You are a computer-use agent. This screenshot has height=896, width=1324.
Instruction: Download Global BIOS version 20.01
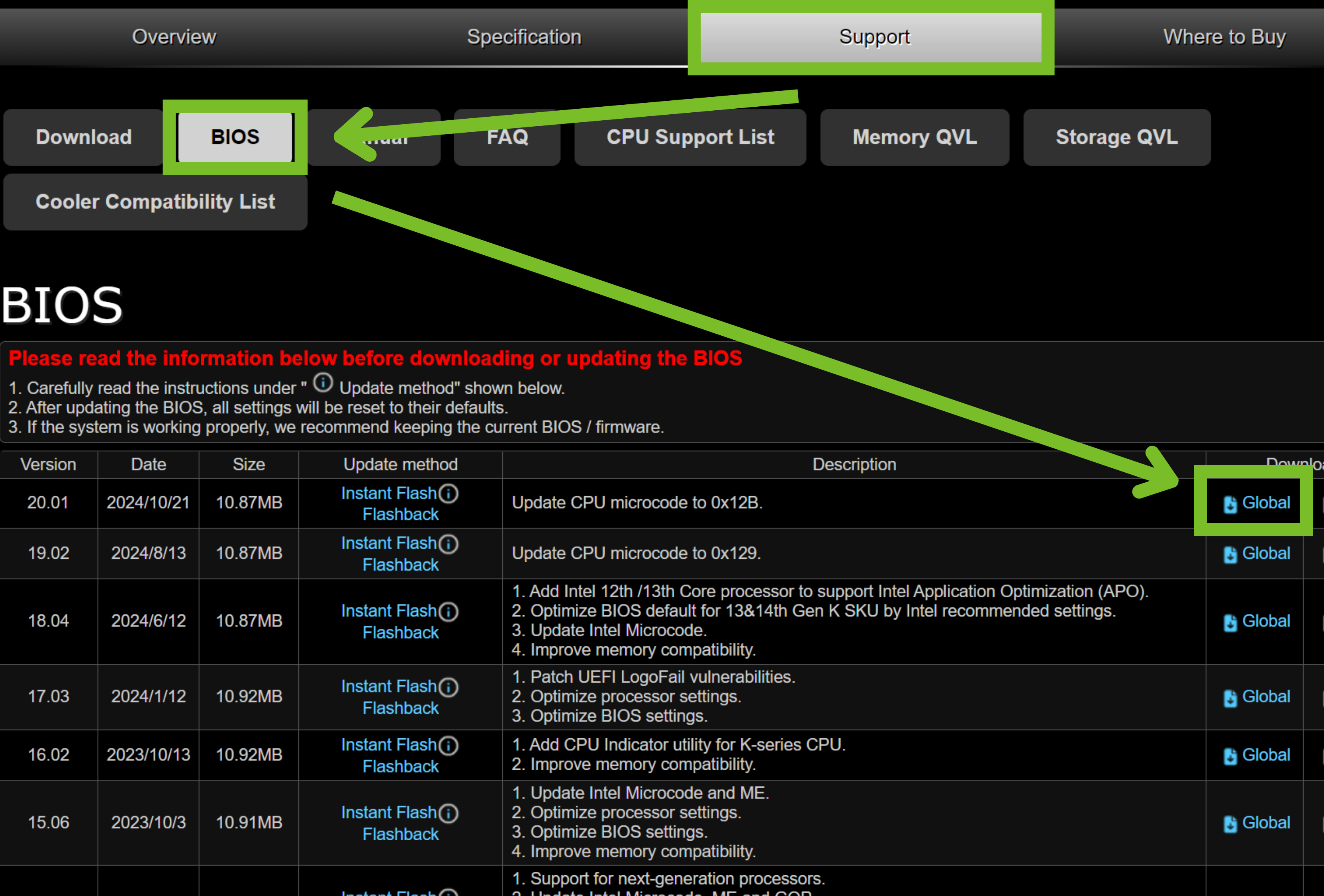coord(1265,503)
